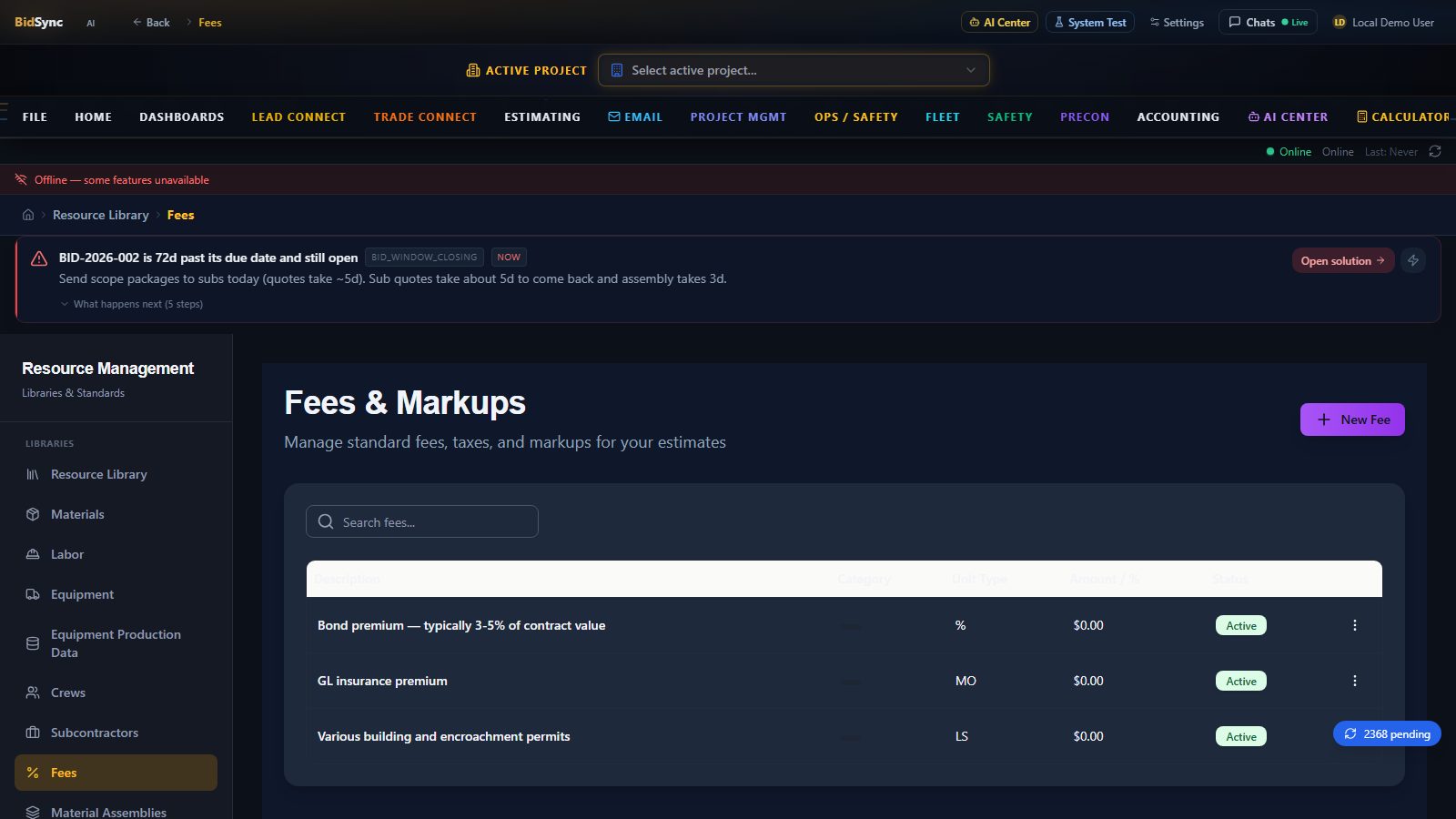The image size is (1456, 819).
Task: Click the offline wifi-slash icon in banner
Action: coord(21,179)
